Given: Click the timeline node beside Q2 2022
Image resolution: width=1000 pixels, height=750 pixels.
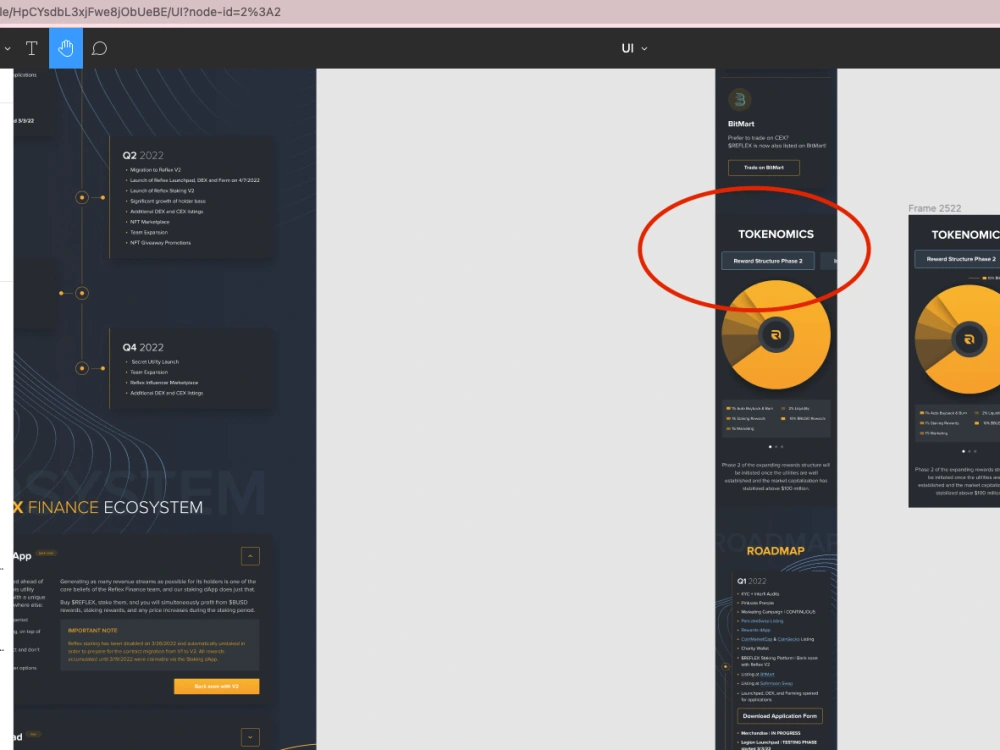Looking at the screenshot, I should click(82, 198).
